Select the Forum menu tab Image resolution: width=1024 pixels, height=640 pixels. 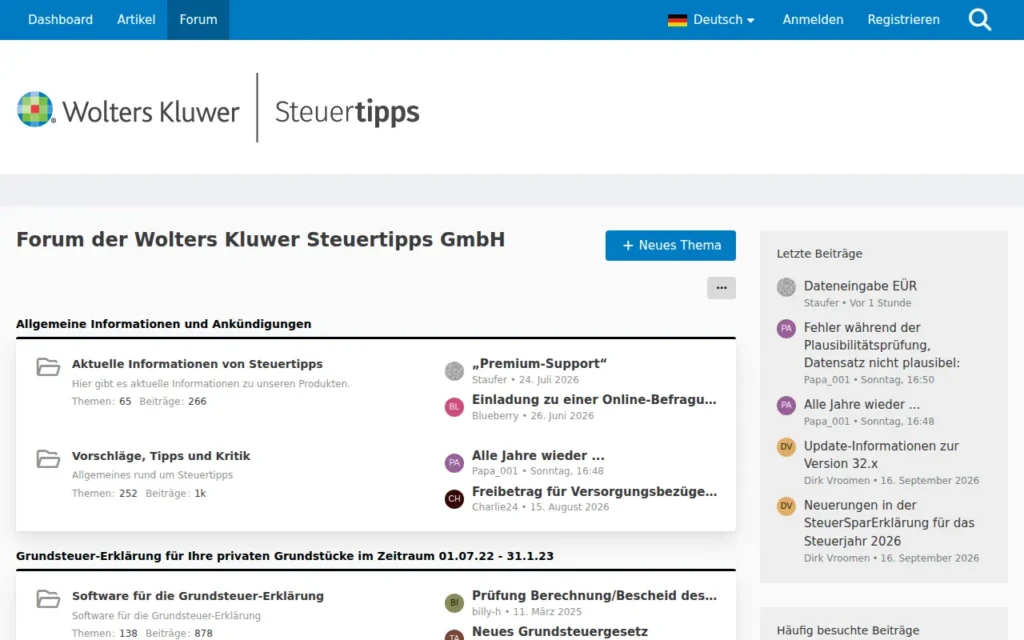pos(199,20)
